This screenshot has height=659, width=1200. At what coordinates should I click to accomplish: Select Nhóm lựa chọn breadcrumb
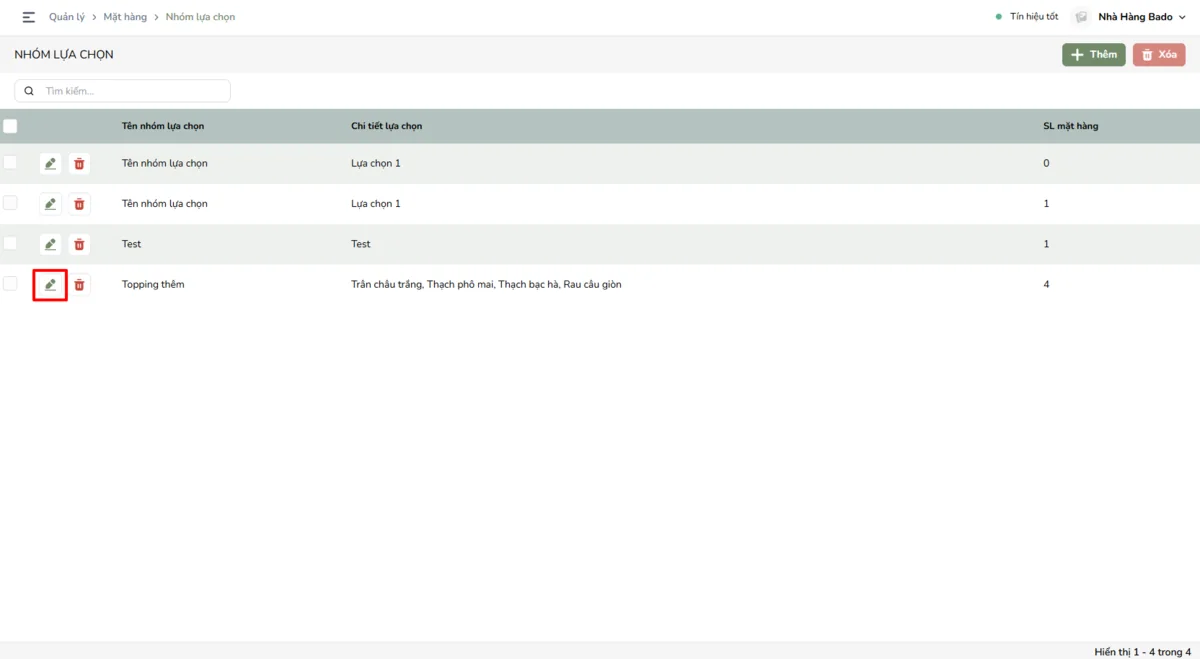200,17
